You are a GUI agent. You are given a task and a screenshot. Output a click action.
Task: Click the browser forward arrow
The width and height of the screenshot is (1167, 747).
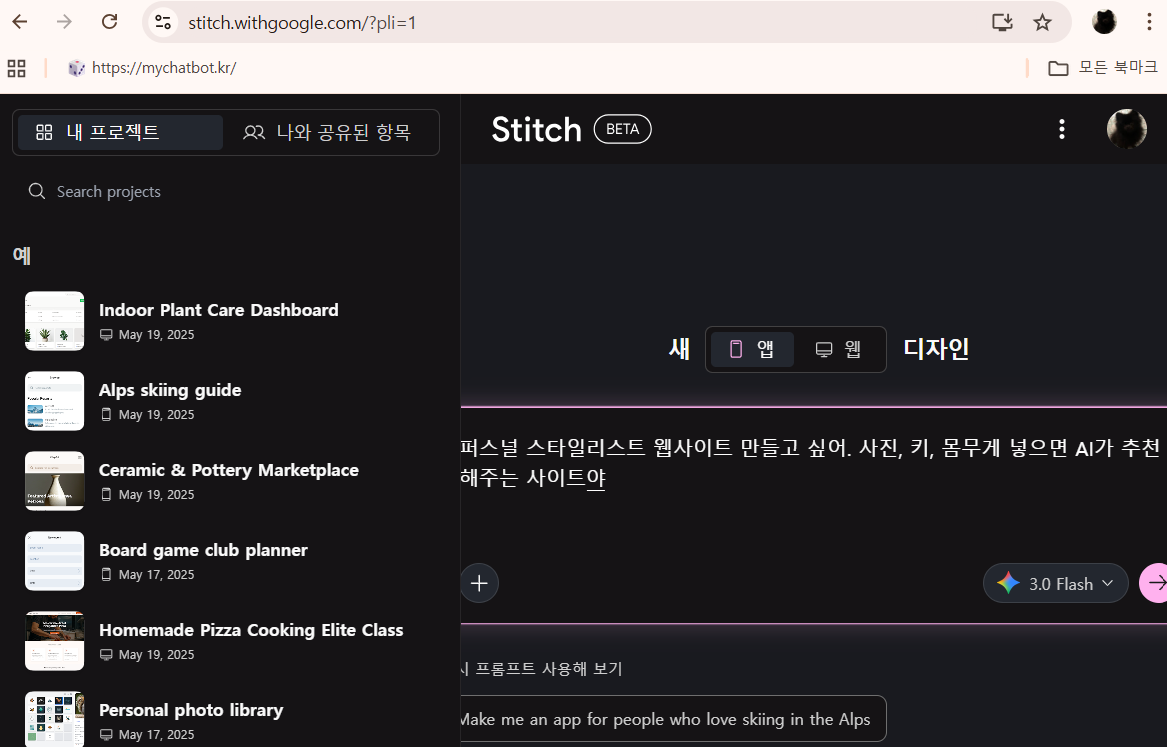pos(65,22)
